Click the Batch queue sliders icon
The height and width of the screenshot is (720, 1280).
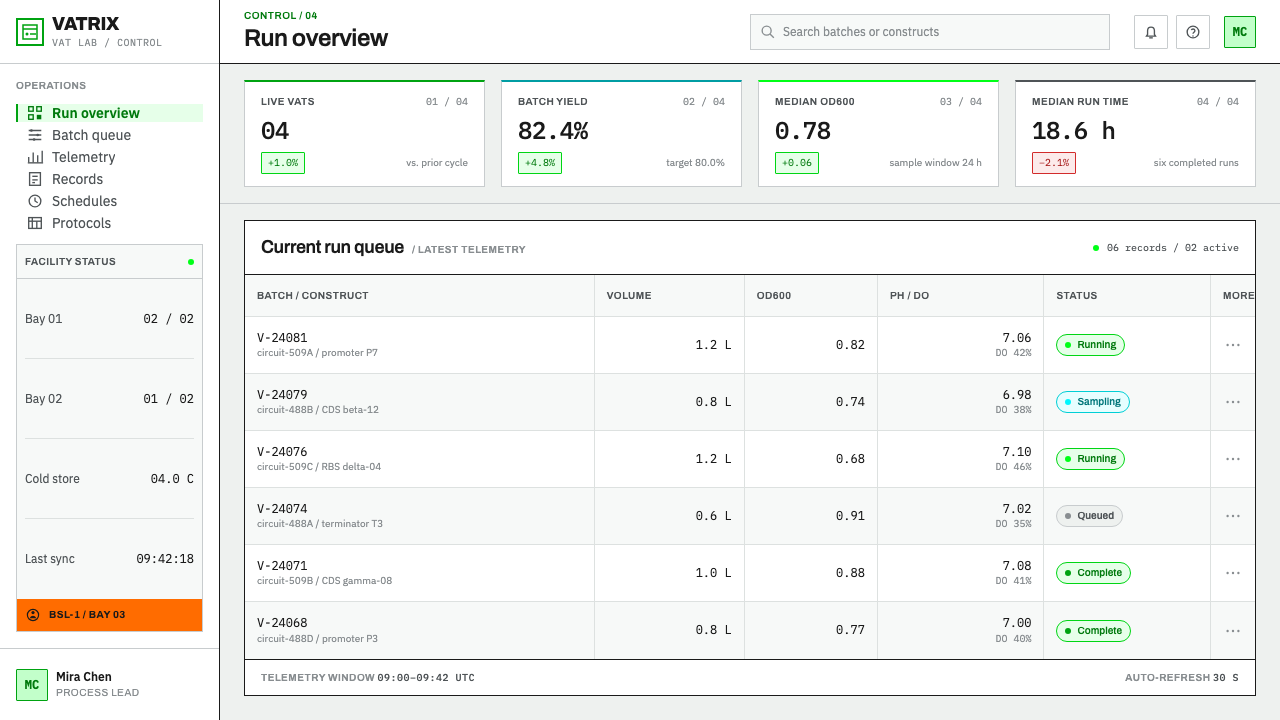coord(35,135)
